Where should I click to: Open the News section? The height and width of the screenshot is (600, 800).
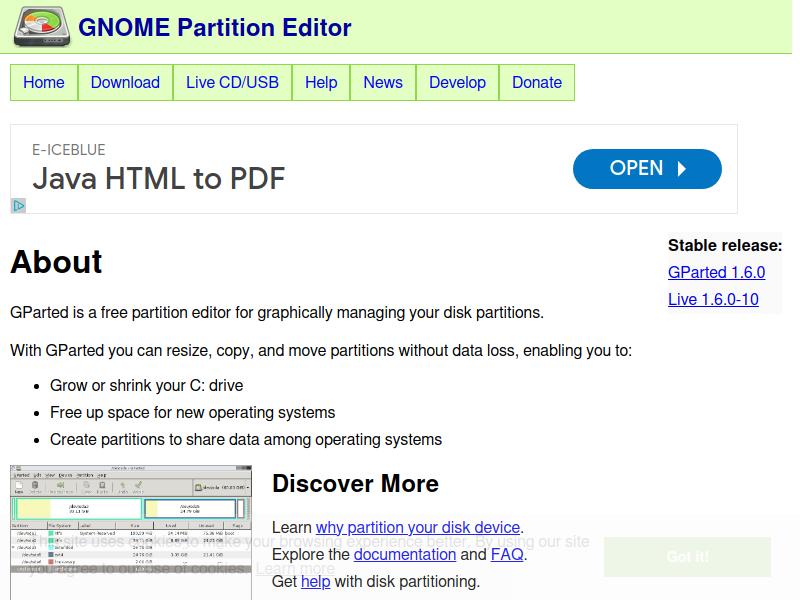click(x=383, y=83)
